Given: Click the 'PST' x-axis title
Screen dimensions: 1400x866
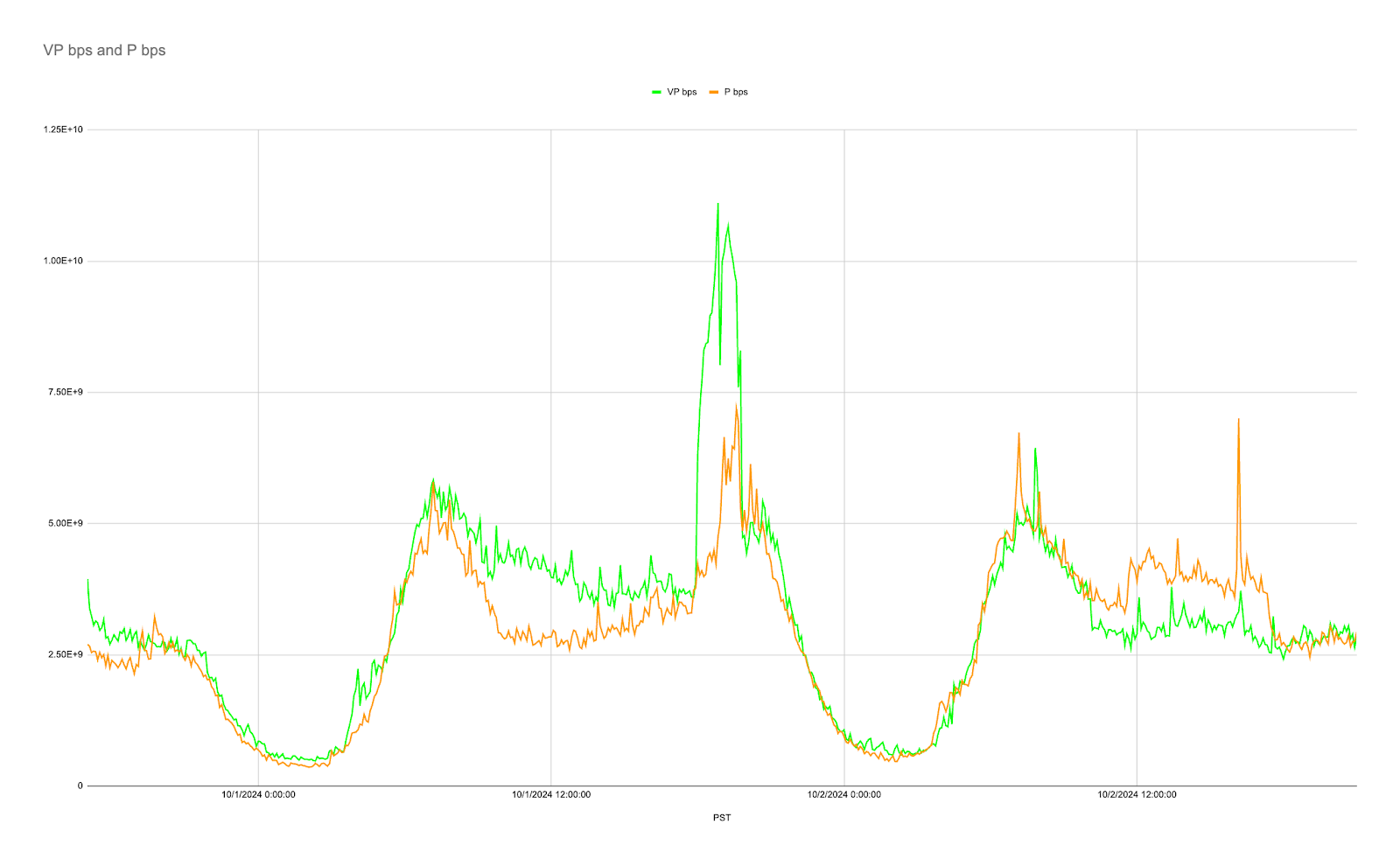Looking at the screenshot, I should [722, 818].
